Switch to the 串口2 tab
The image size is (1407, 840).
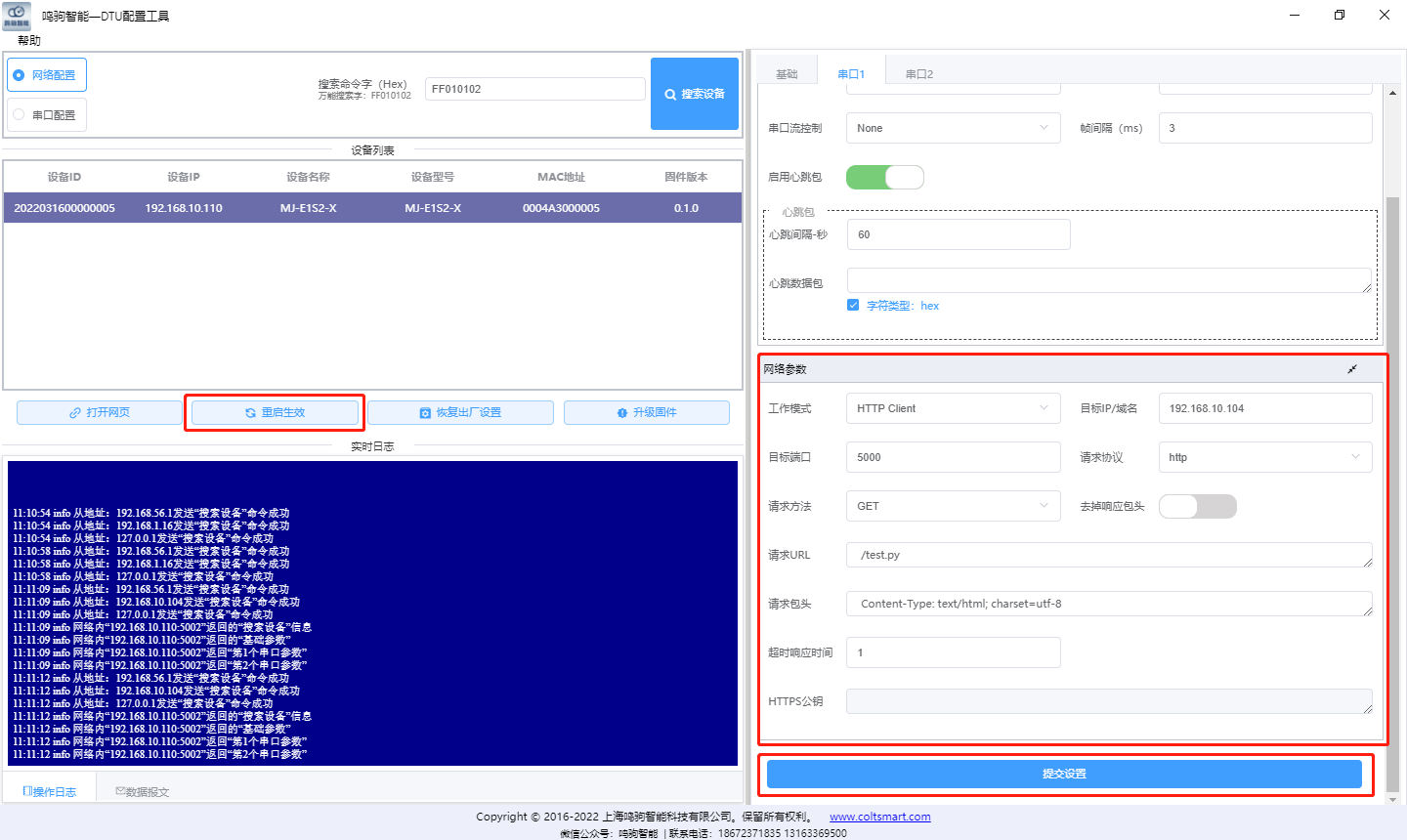(x=919, y=74)
